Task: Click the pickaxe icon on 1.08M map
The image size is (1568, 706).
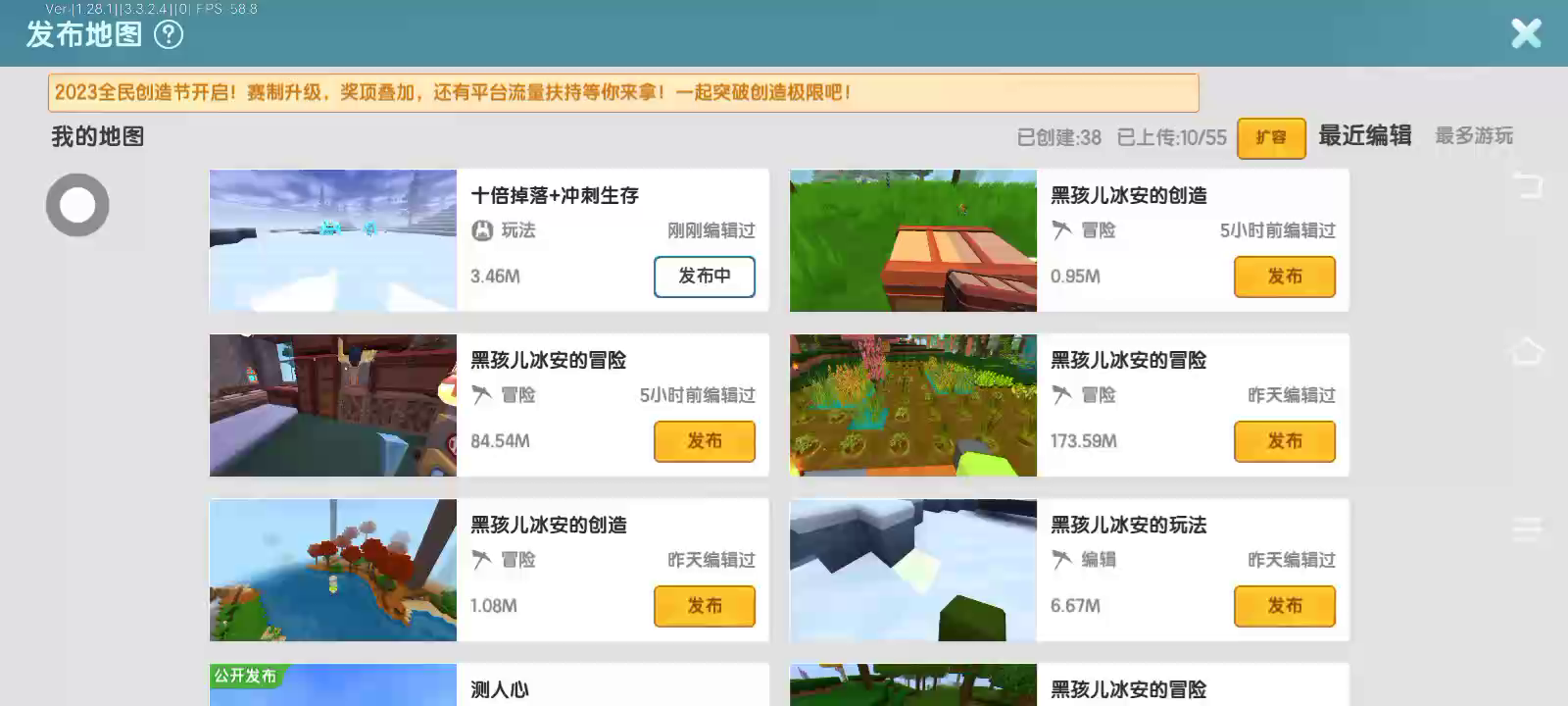Action: pyautogui.click(x=482, y=560)
